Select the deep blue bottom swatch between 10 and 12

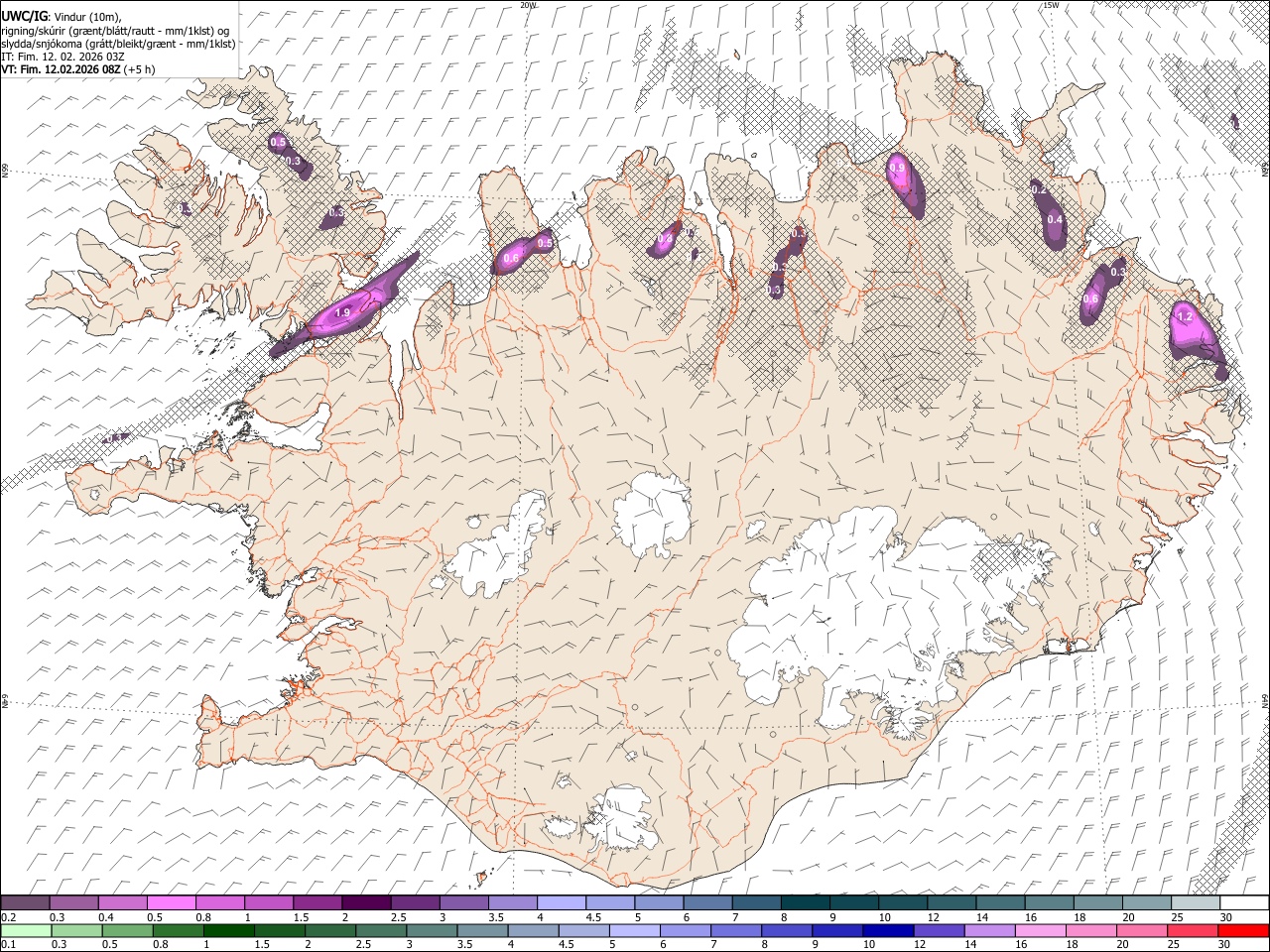[x=887, y=931]
